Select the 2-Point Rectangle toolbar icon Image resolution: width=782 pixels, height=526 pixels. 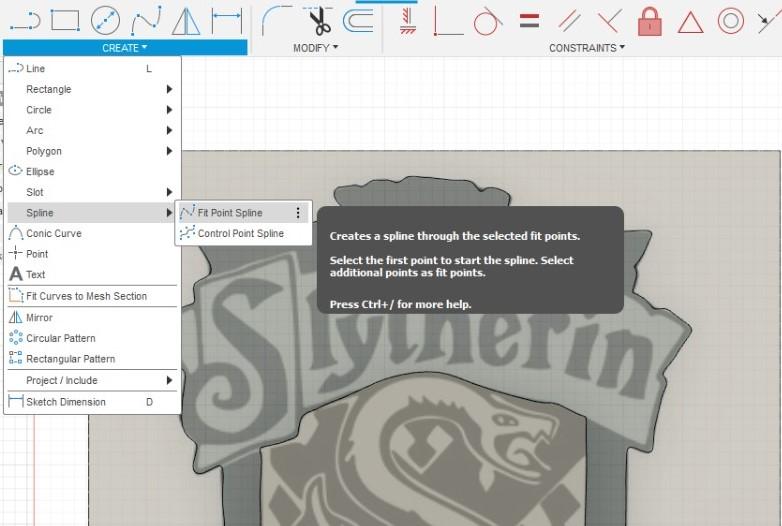tap(65, 21)
